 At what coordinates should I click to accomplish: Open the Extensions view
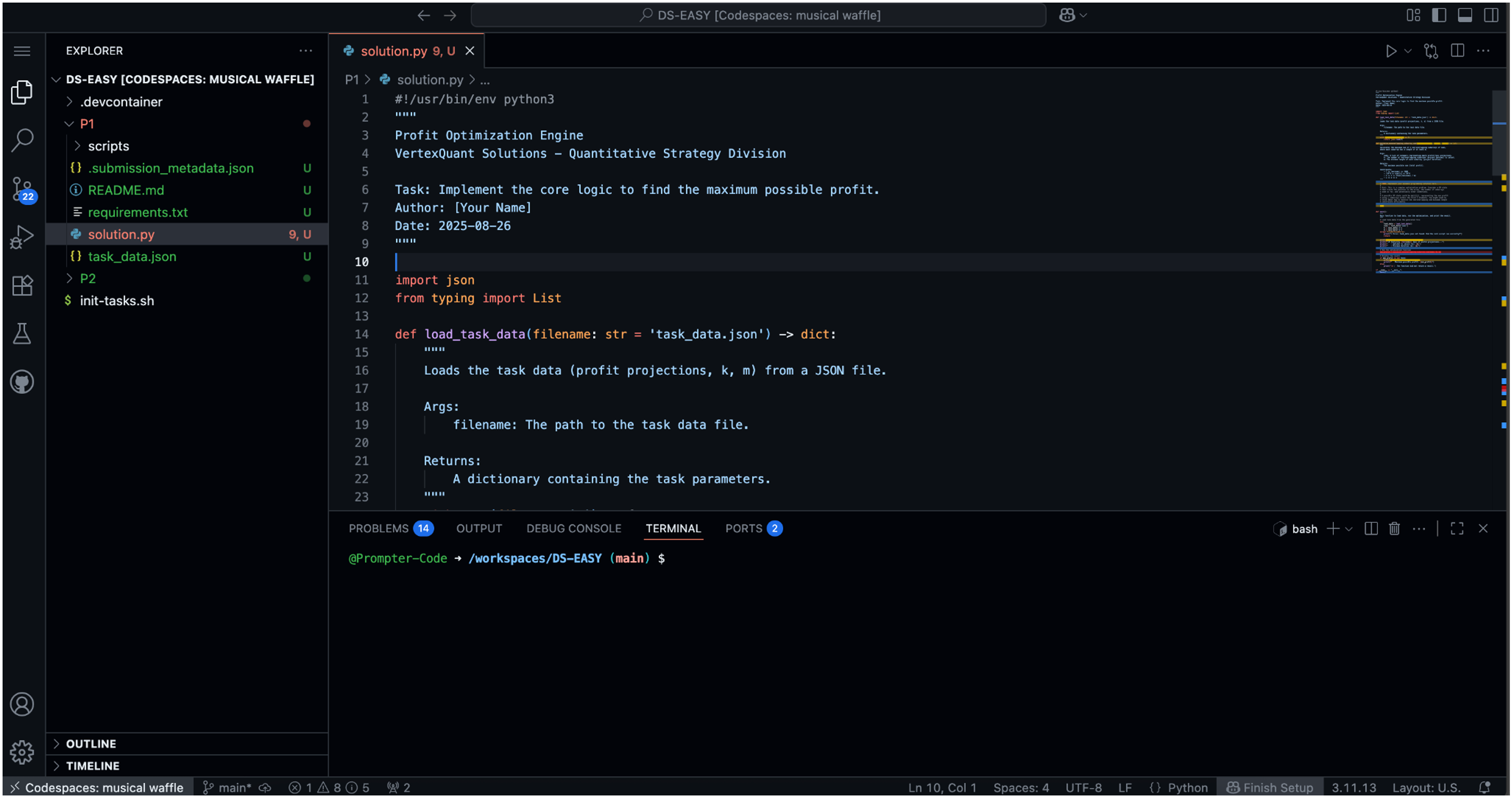coord(22,286)
